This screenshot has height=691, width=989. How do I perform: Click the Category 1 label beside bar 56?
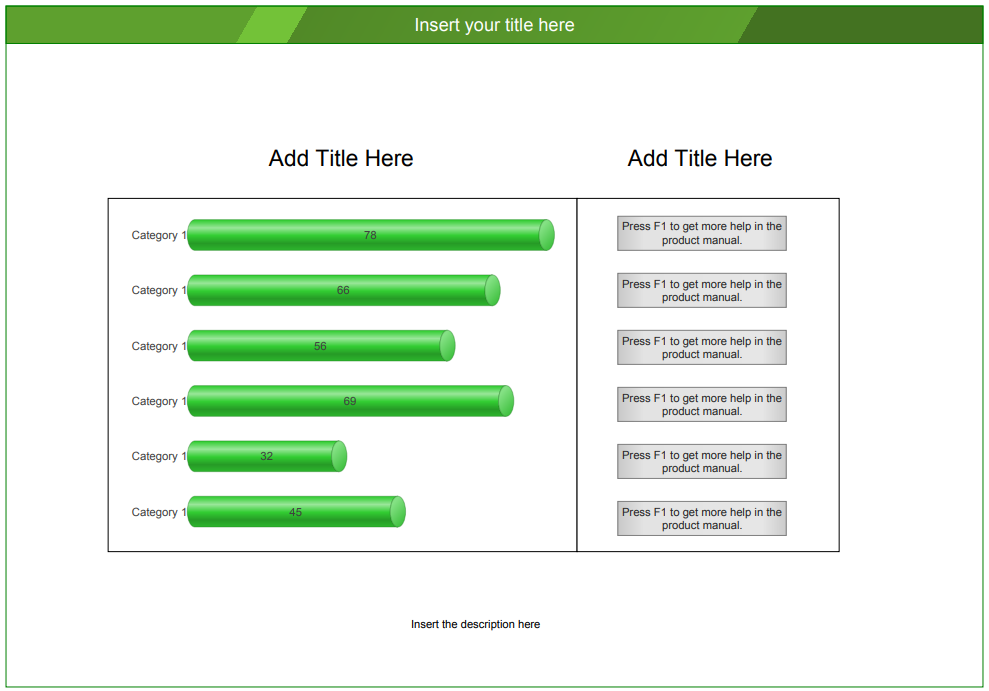click(x=159, y=346)
